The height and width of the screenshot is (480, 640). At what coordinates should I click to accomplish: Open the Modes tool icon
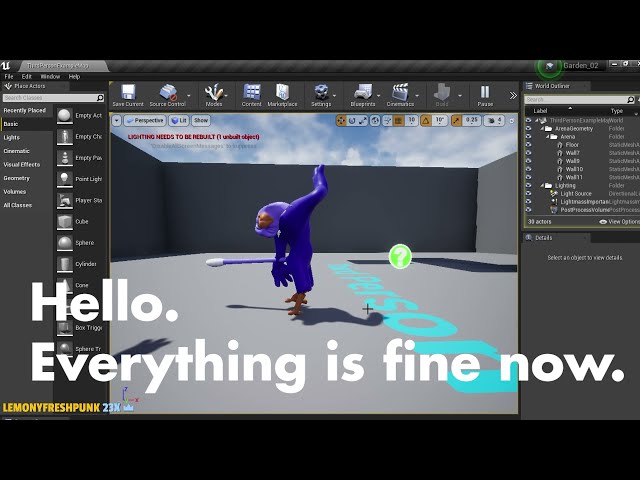(x=213, y=92)
